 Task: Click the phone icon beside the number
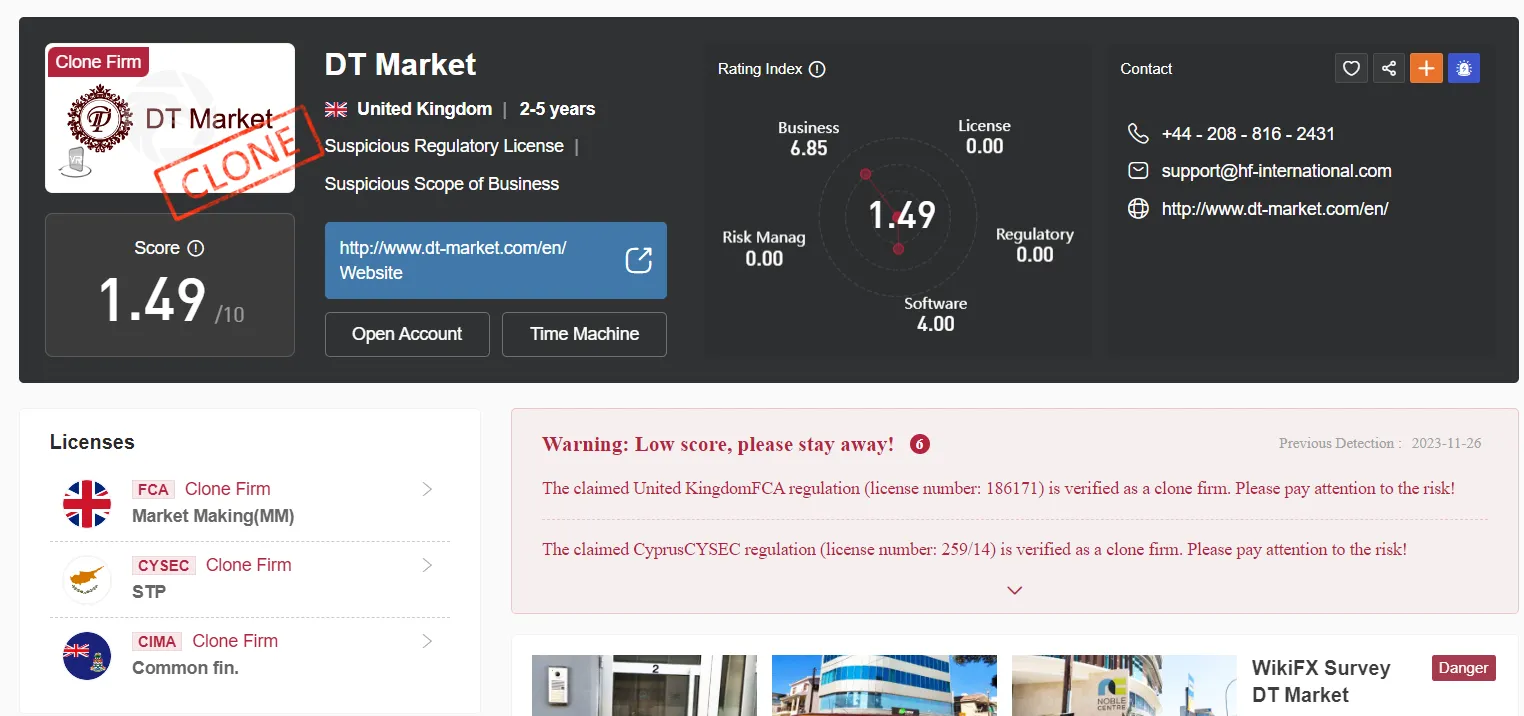pos(1138,133)
